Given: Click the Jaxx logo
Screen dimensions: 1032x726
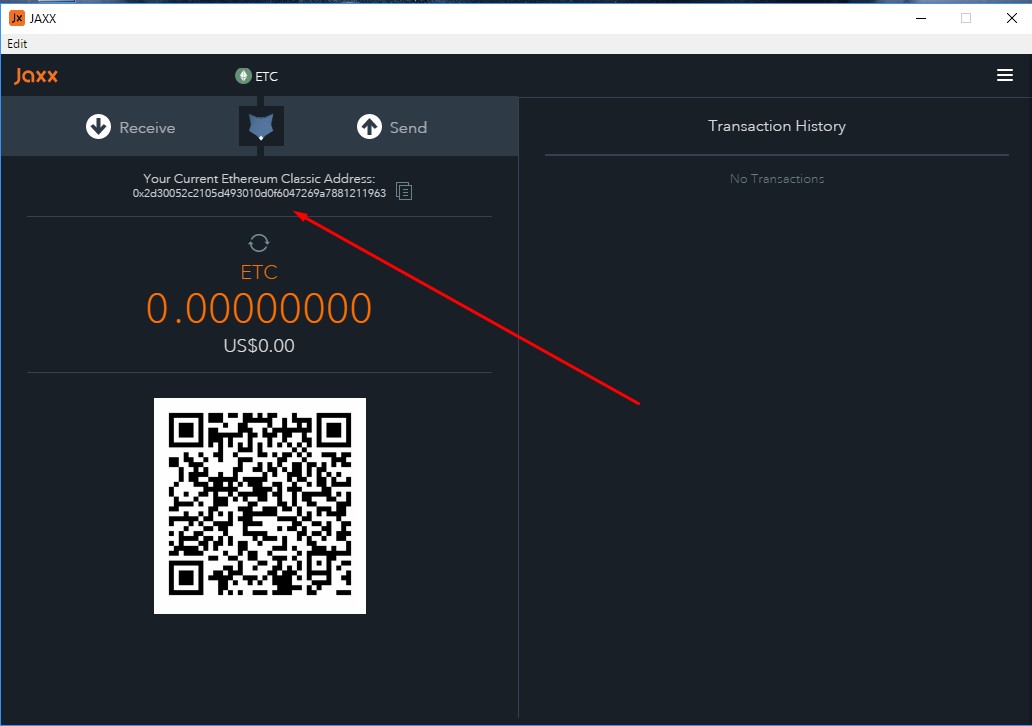Looking at the screenshot, I should pos(36,76).
